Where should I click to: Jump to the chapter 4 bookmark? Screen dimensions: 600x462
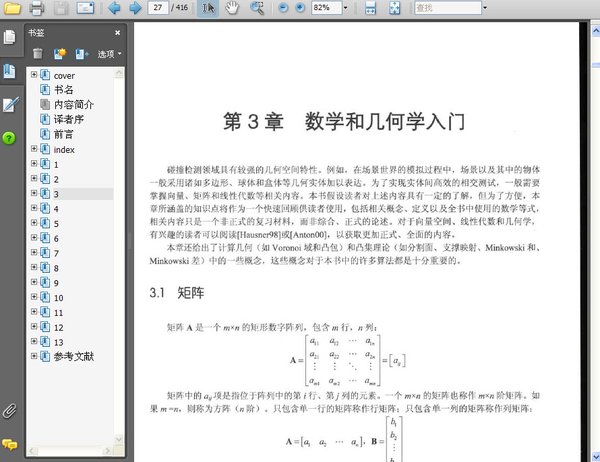[x=56, y=209]
